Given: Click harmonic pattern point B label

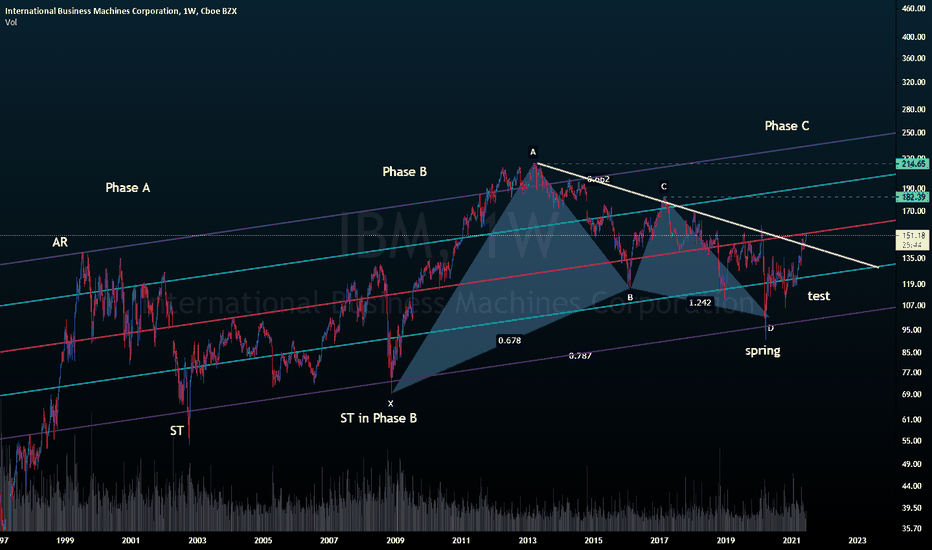Looking at the screenshot, I should 630,297.
